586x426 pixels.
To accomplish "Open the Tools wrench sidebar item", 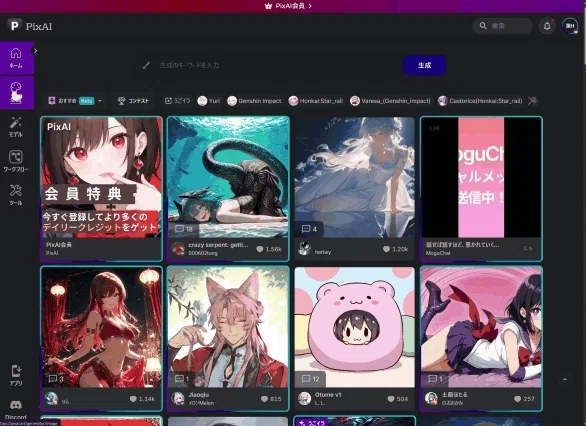I will tap(16, 195).
